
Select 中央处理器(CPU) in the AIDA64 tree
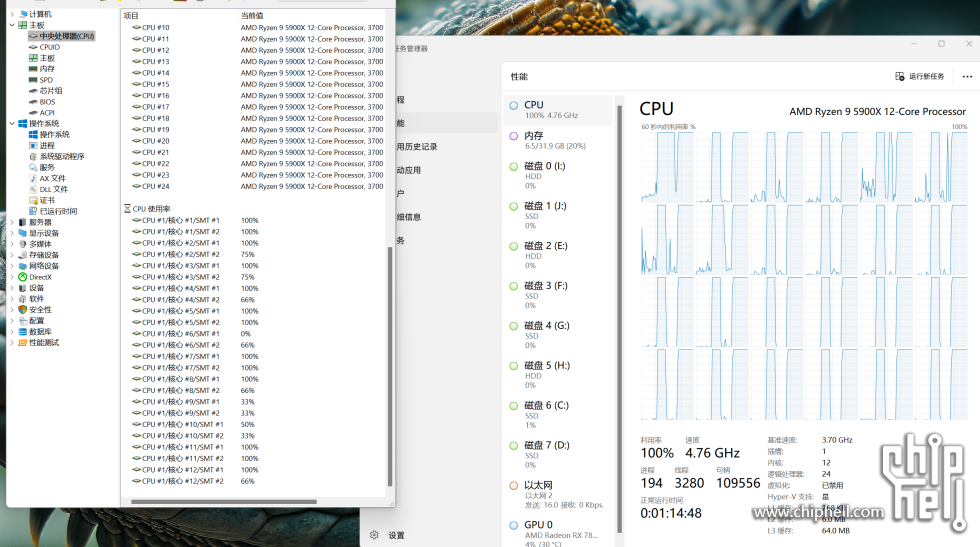pyautogui.click(x=61, y=36)
